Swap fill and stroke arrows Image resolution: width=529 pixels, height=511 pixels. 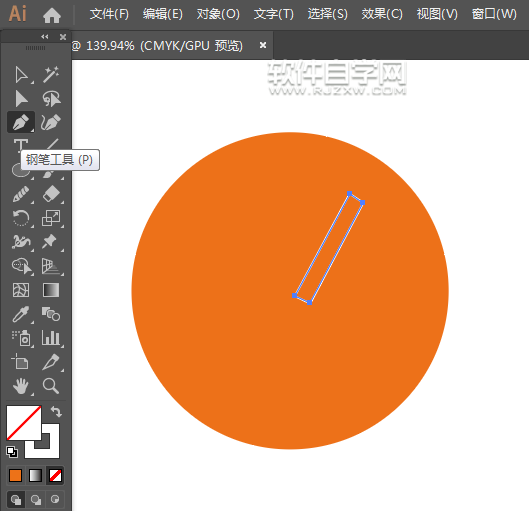tap(56, 411)
